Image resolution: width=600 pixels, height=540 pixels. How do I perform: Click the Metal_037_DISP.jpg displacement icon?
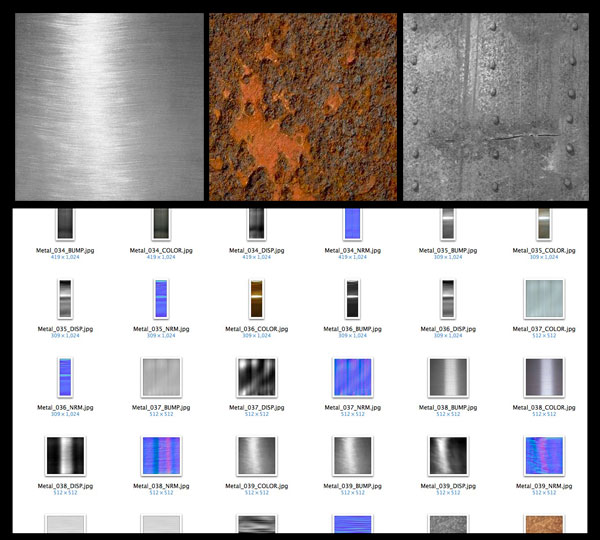point(254,377)
